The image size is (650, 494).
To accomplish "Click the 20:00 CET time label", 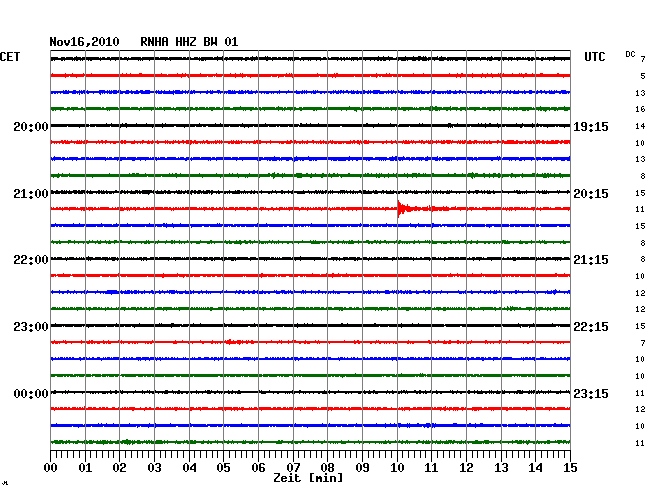I will 31,127.
